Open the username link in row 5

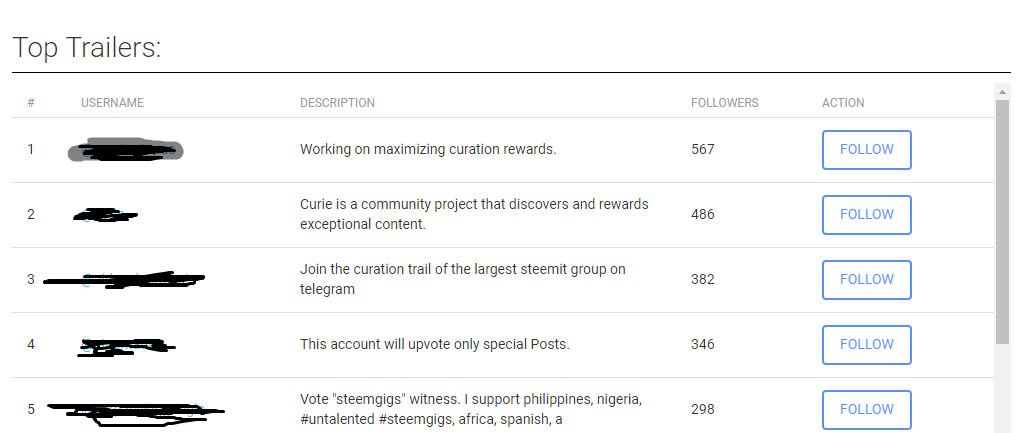point(135,413)
